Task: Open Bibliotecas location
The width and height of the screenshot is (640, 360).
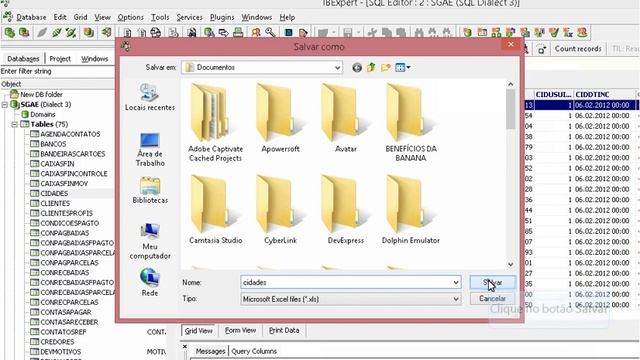Action: point(150,190)
